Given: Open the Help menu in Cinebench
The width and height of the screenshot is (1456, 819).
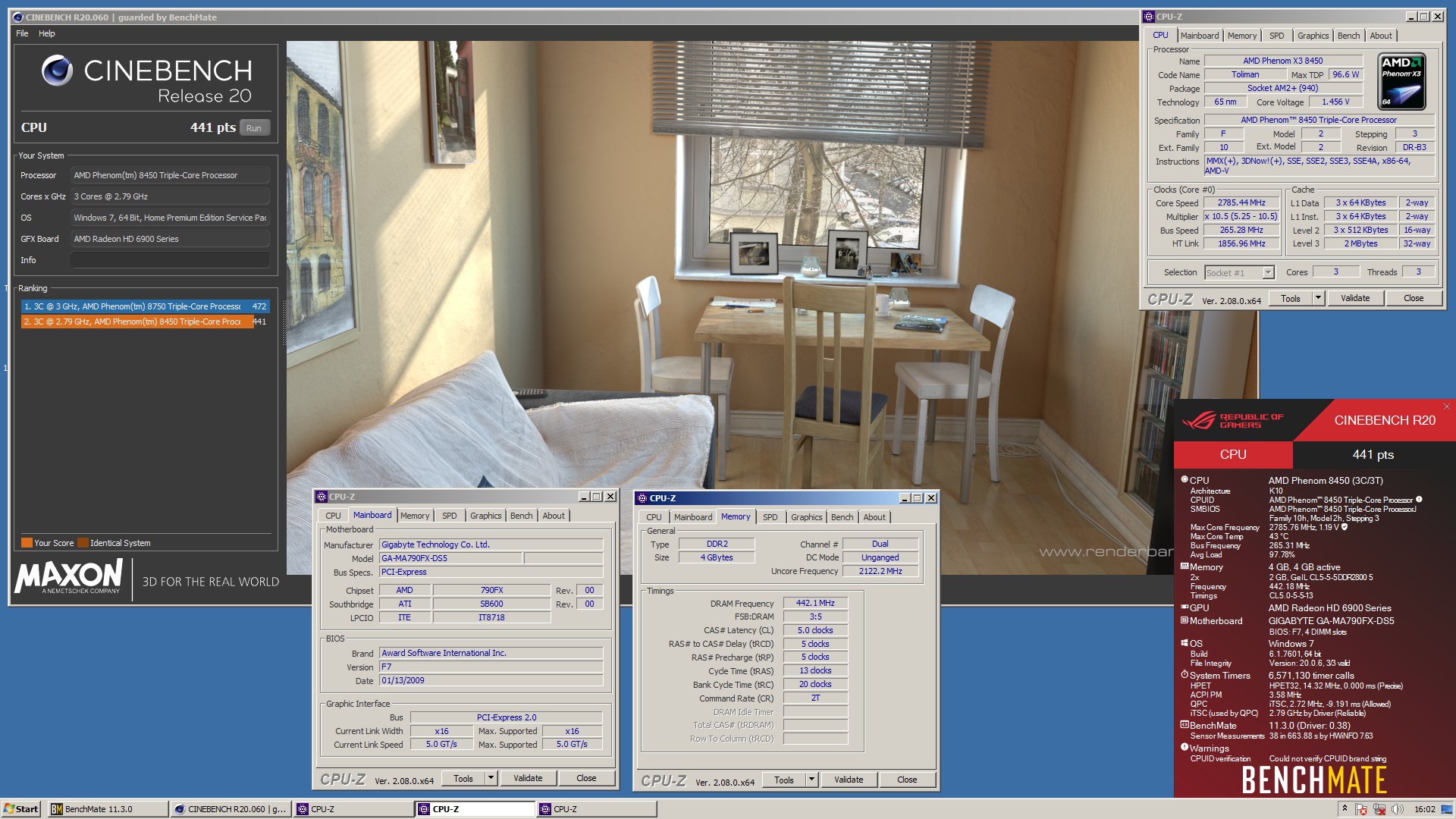Looking at the screenshot, I should pyautogui.click(x=47, y=33).
